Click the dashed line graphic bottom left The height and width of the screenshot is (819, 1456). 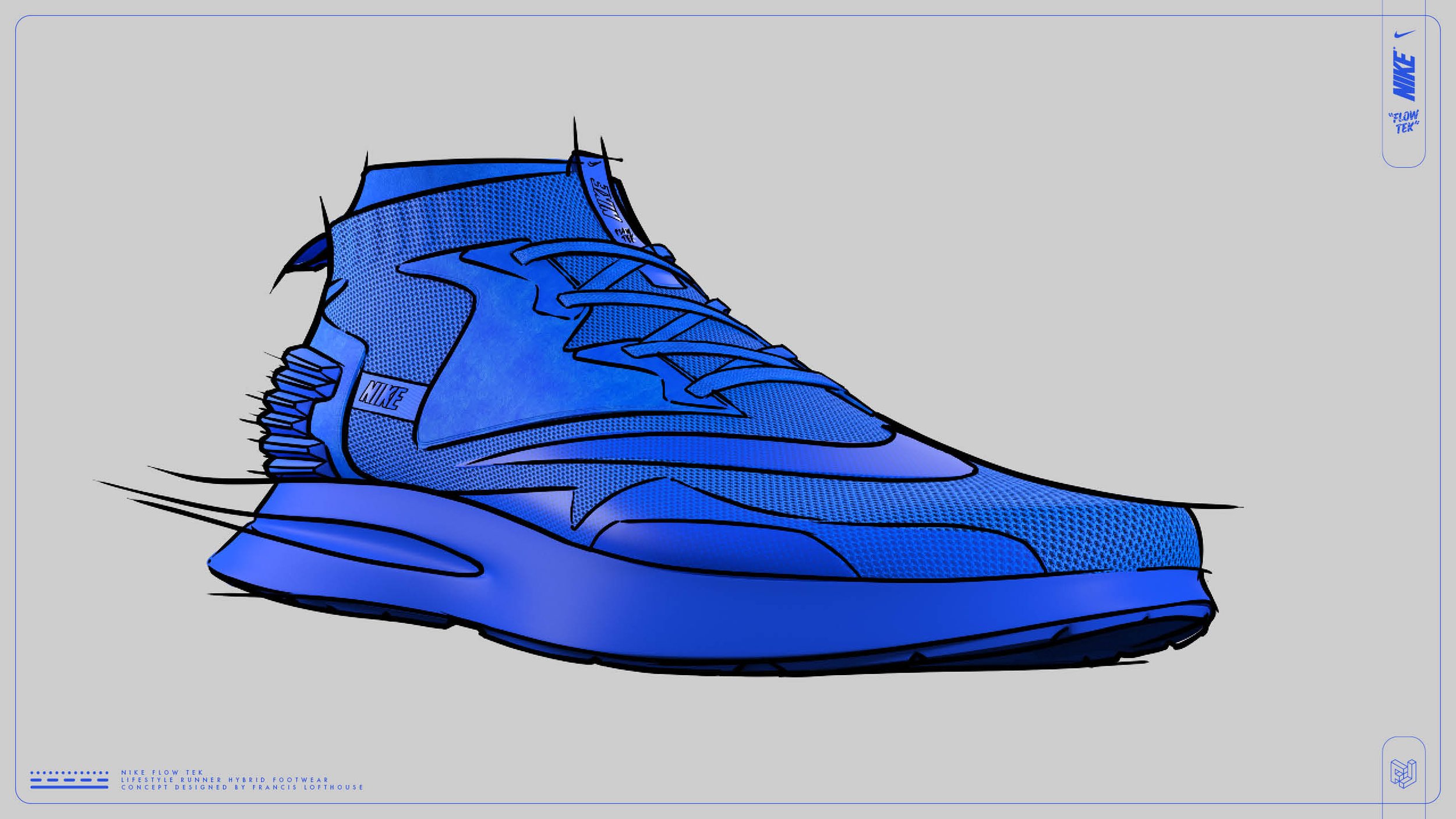pos(69,779)
